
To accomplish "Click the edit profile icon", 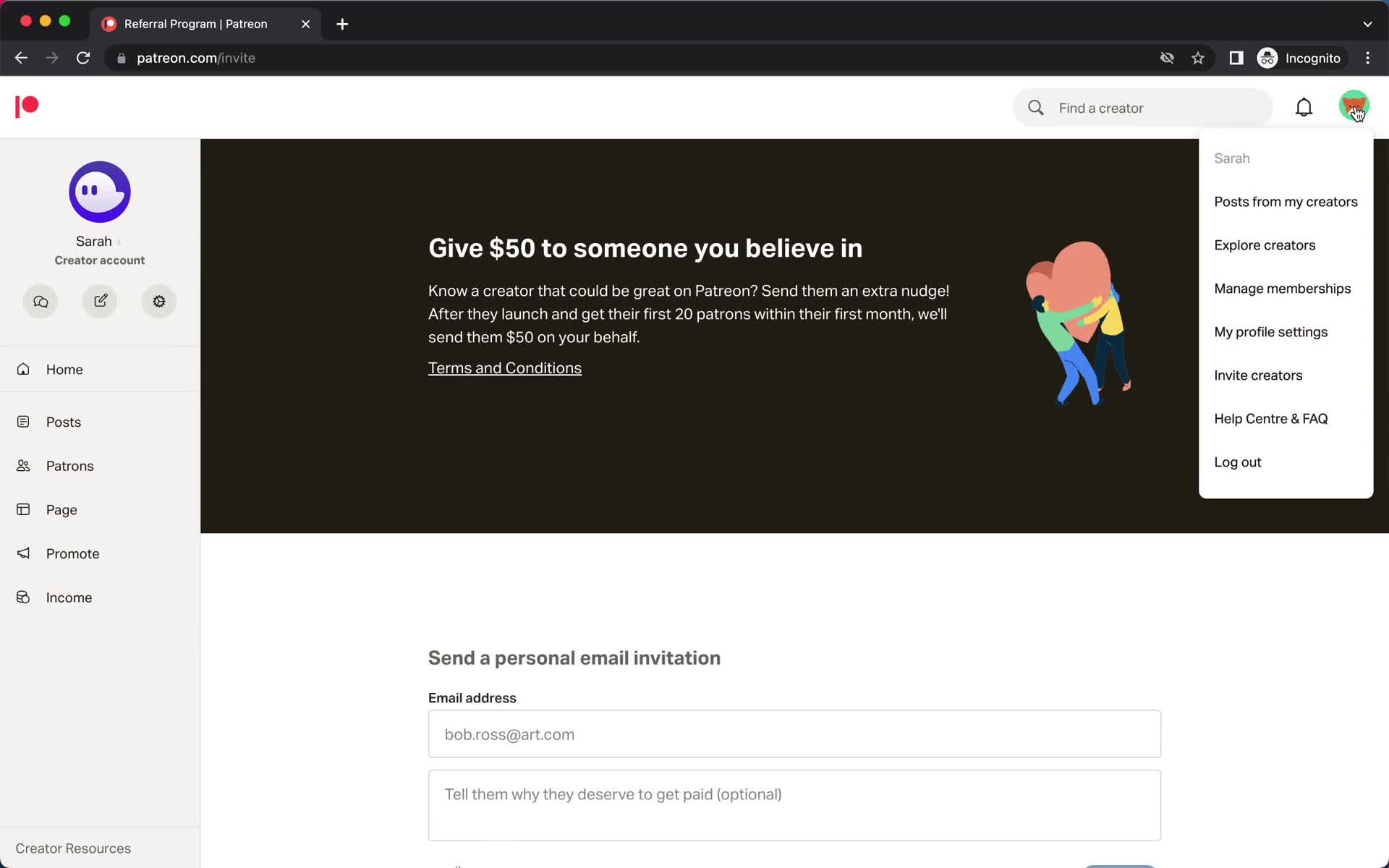I will click(99, 301).
